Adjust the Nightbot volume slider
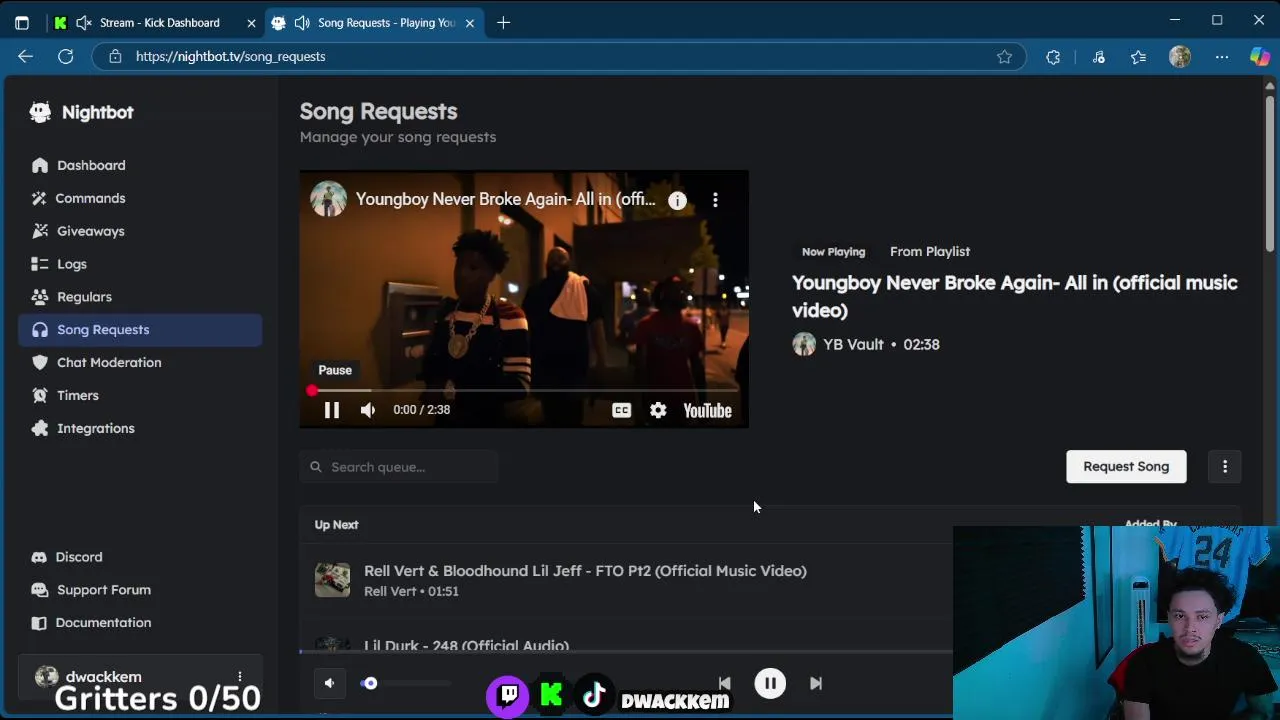Image resolution: width=1280 pixels, height=720 pixels. pos(405,683)
